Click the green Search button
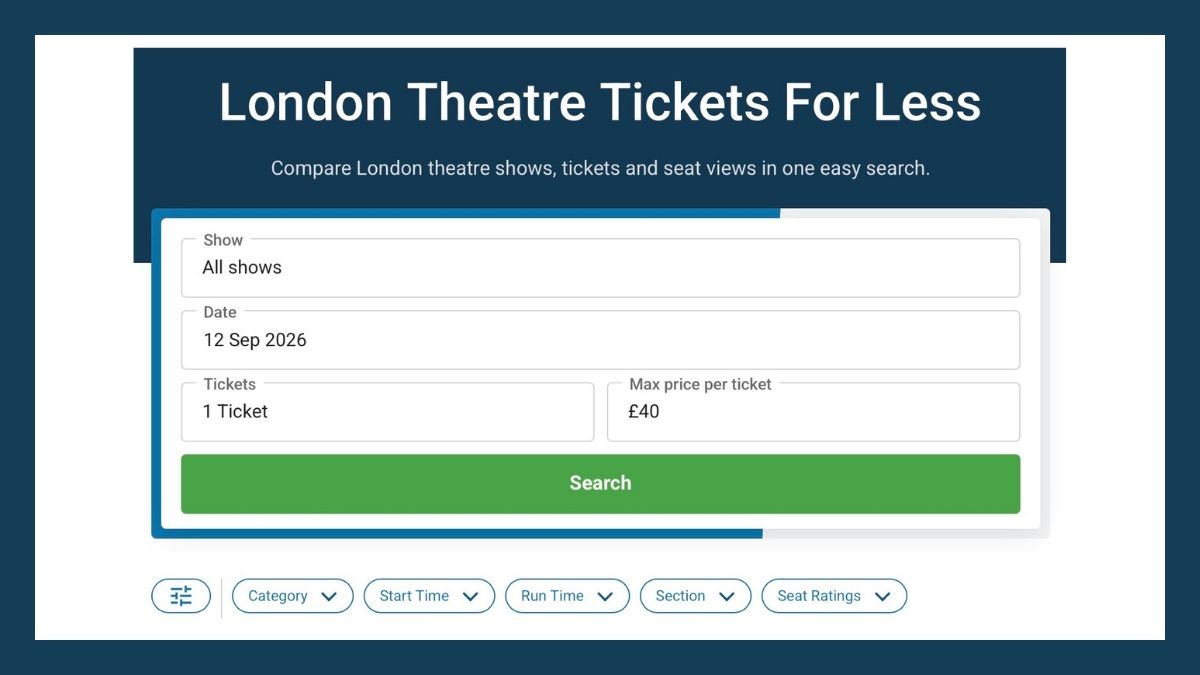 point(600,484)
